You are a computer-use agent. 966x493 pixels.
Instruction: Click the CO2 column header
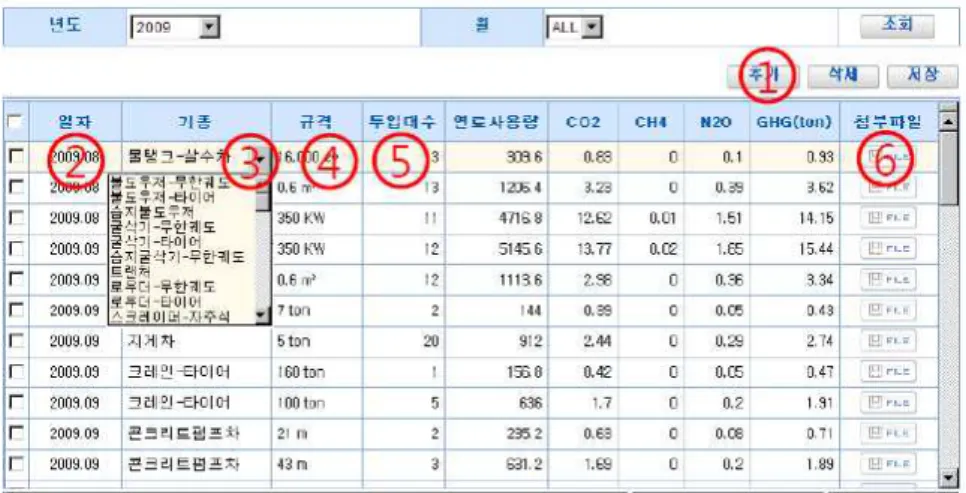click(583, 123)
